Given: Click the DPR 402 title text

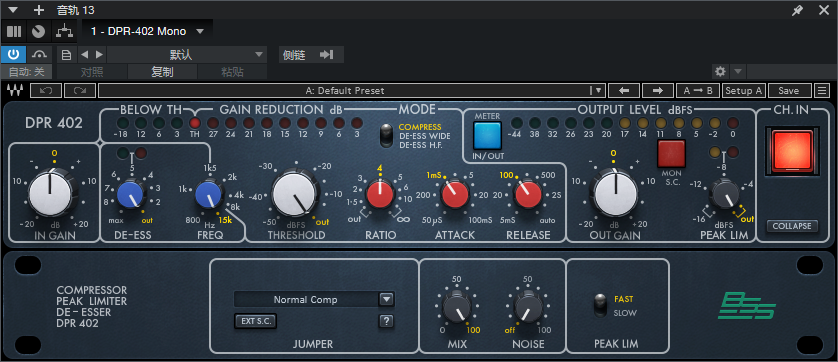Looking at the screenshot, I should (x=54, y=123).
